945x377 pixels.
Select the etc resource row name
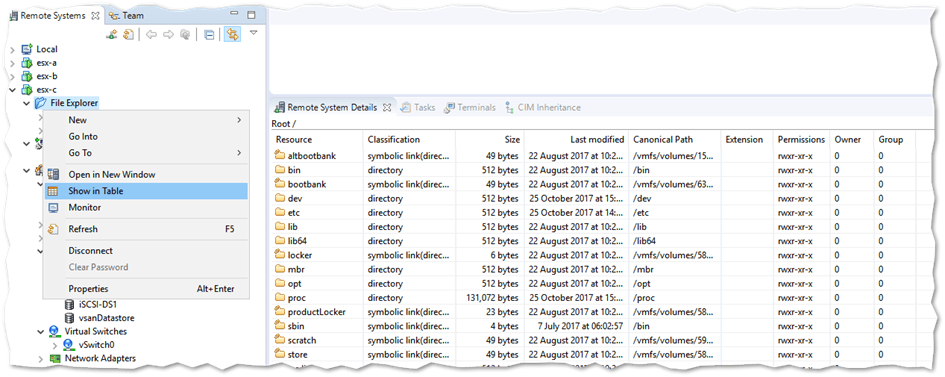pyautogui.click(x=294, y=213)
